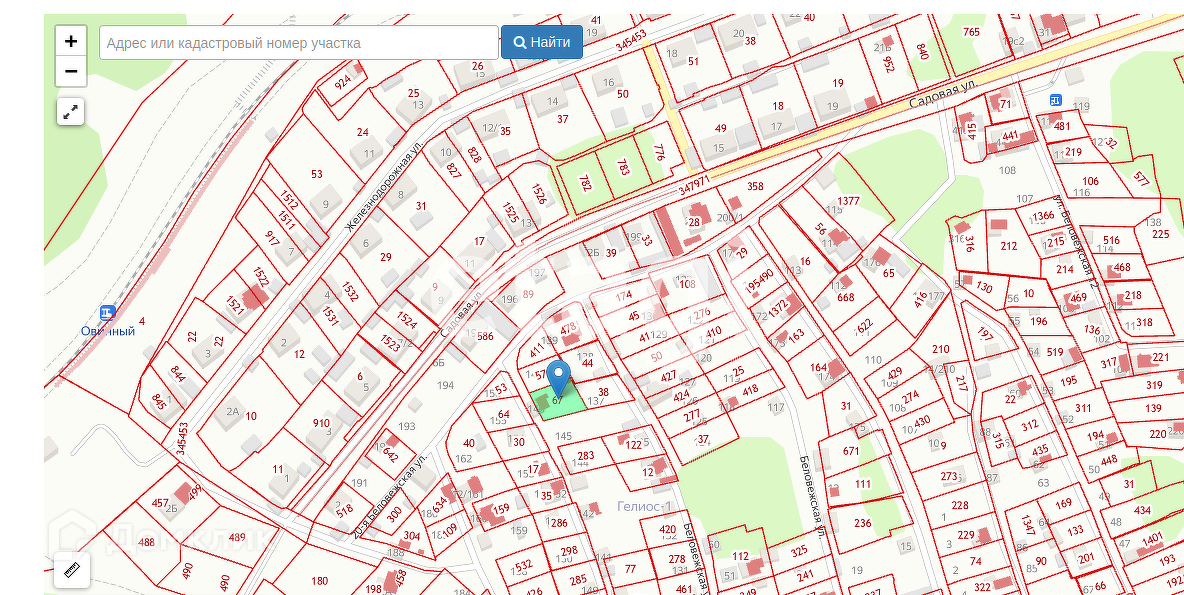The image size is (1184, 595).
Task: Zoom out with the minus button
Action: [x=71, y=71]
